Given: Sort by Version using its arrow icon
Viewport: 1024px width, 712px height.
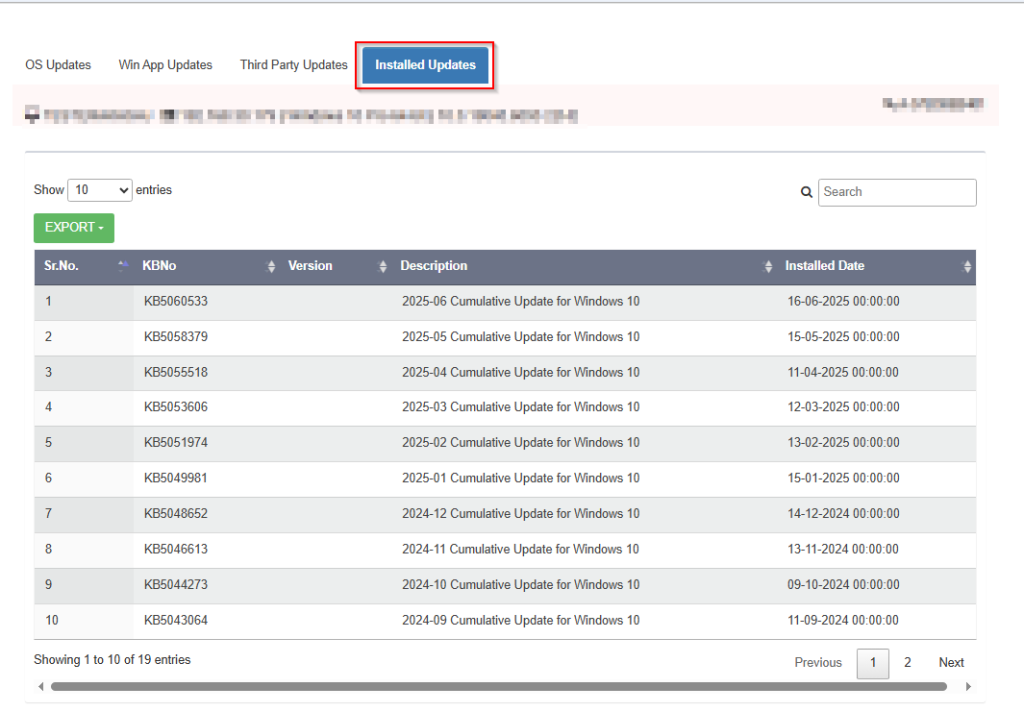Looking at the screenshot, I should pos(383,266).
